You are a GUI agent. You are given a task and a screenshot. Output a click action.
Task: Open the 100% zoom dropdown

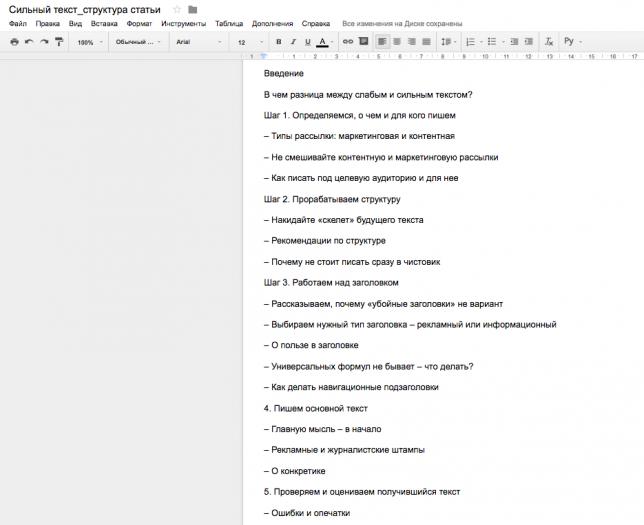(90, 42)
